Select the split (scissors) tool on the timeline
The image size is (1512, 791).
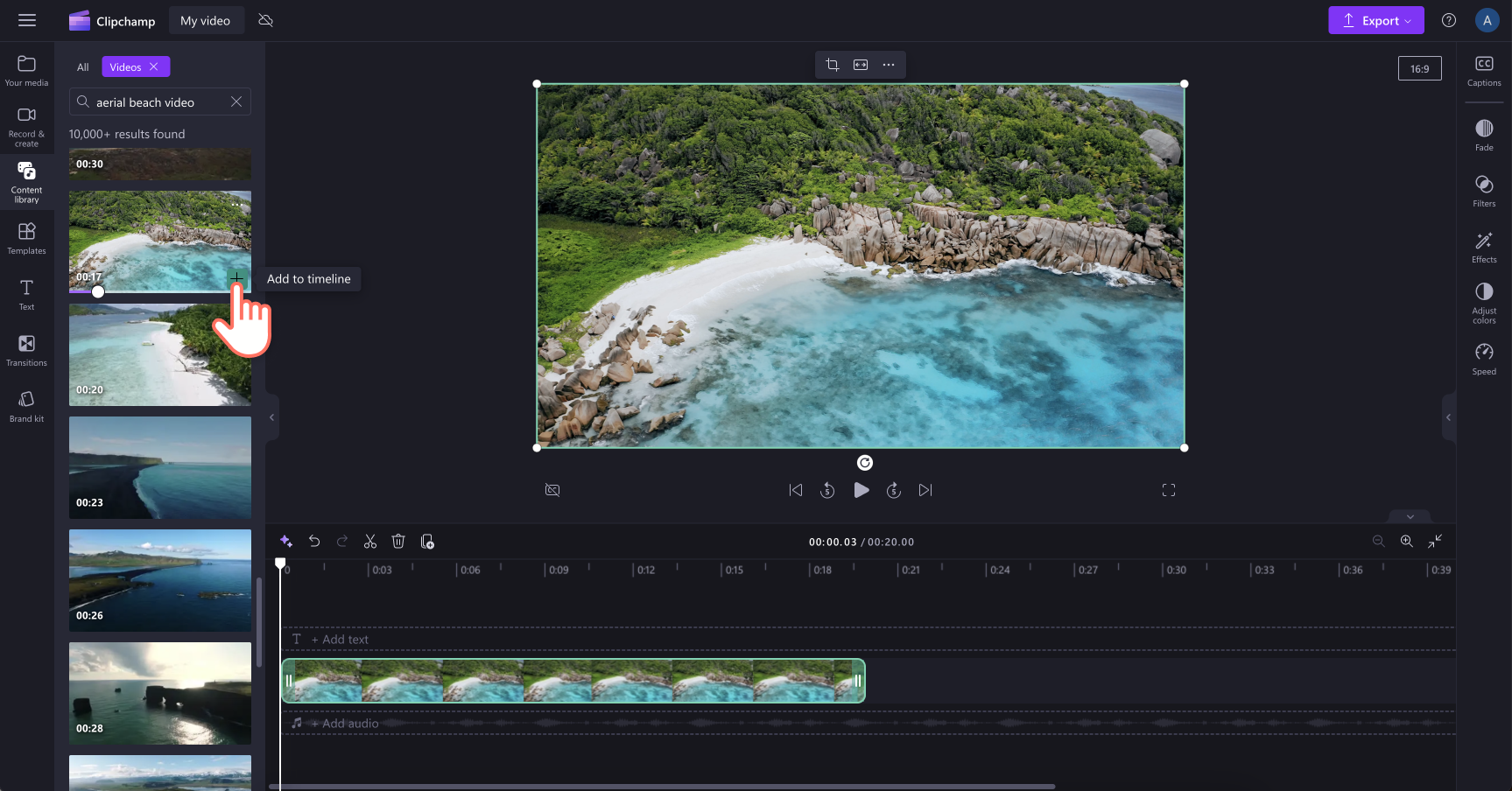(x=370, y=541)
